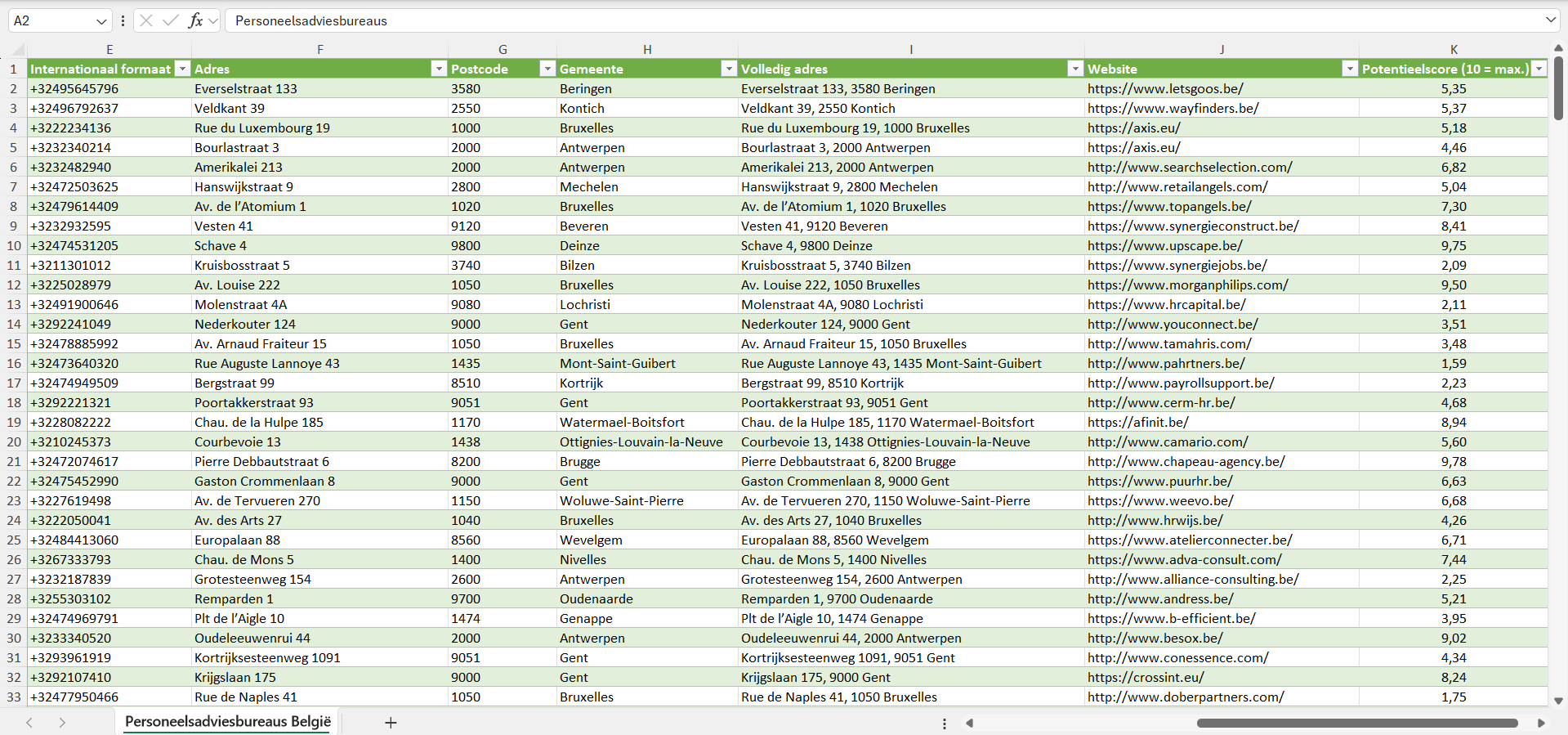Click the previous sheet navigation arrow
Image resolution: width=1568 pixels, height=735 pixels.
click(29, 723)
